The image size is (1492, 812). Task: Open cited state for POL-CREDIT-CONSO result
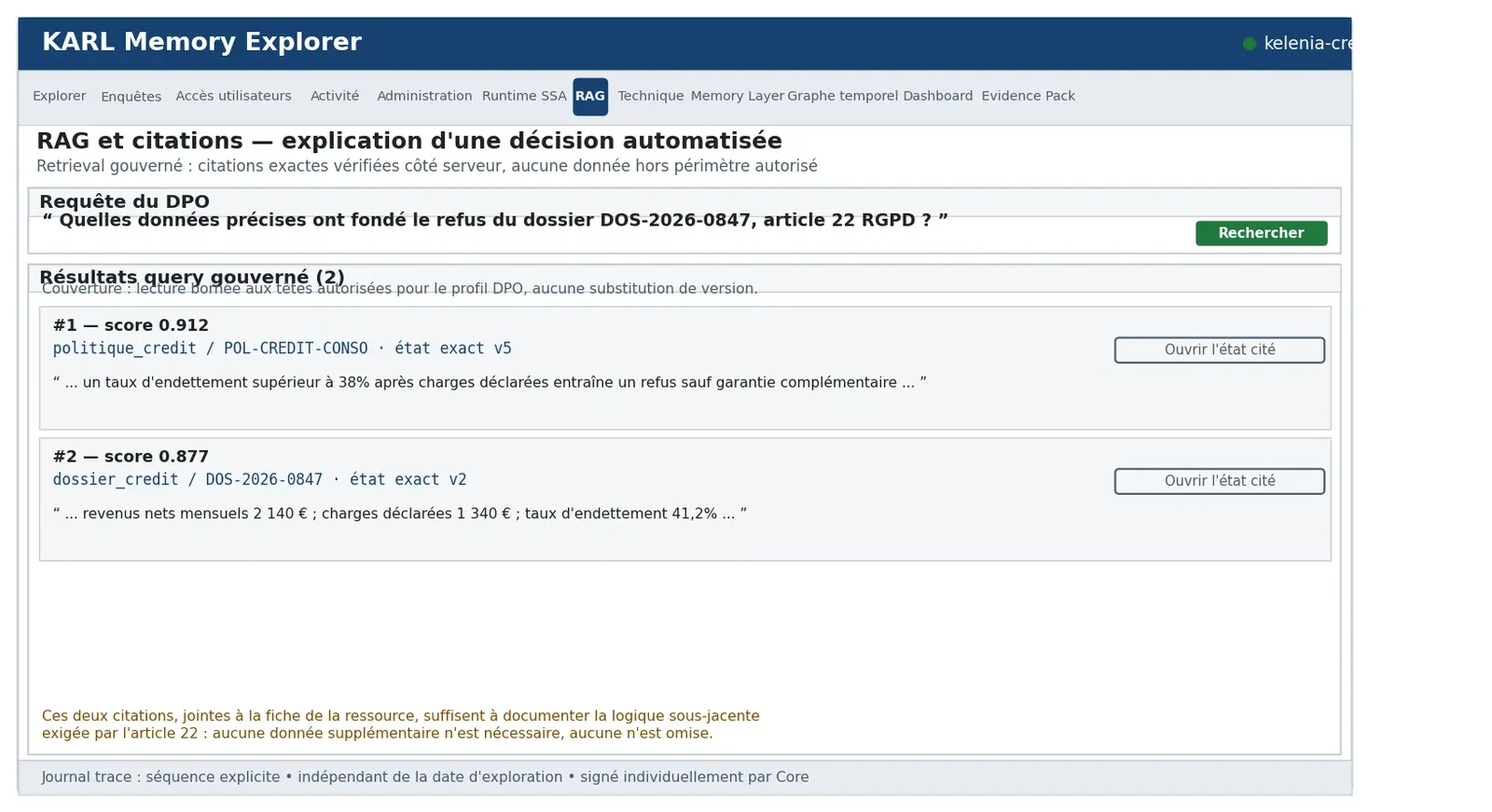pos(1219,350)
